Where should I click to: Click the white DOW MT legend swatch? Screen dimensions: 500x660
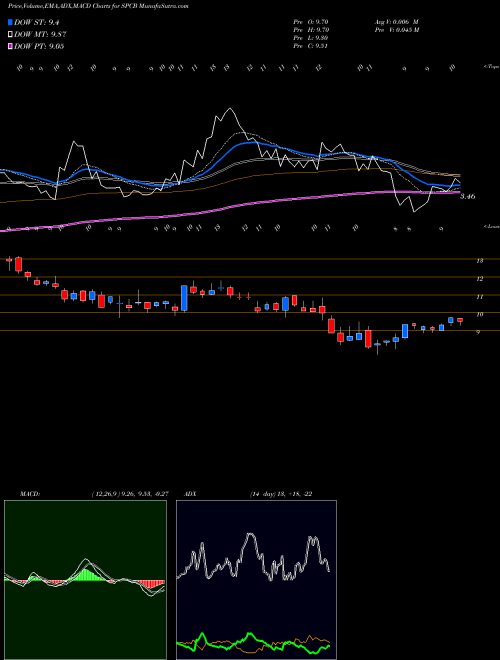click(x=10, y=35)
